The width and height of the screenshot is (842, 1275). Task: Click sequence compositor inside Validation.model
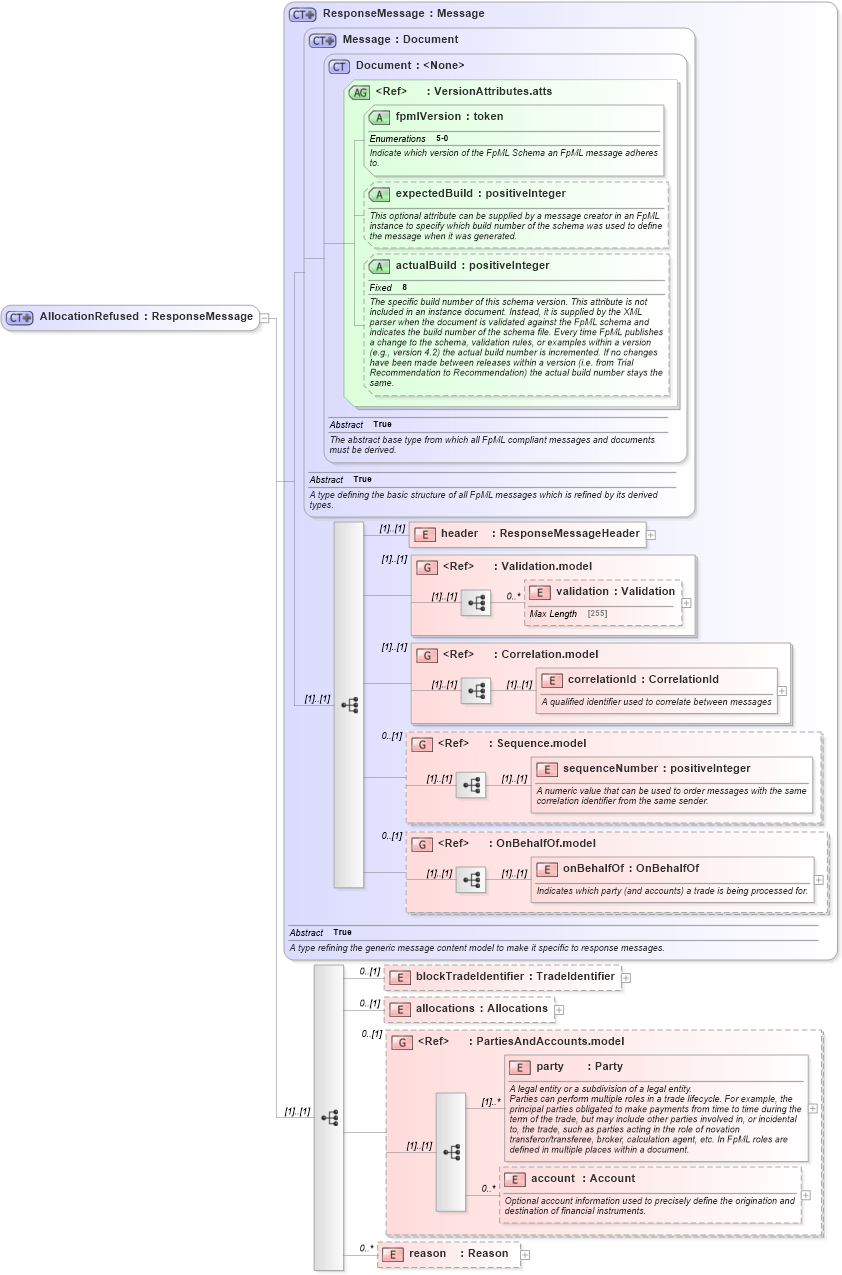pyautogui.click(x=476, y=603)
